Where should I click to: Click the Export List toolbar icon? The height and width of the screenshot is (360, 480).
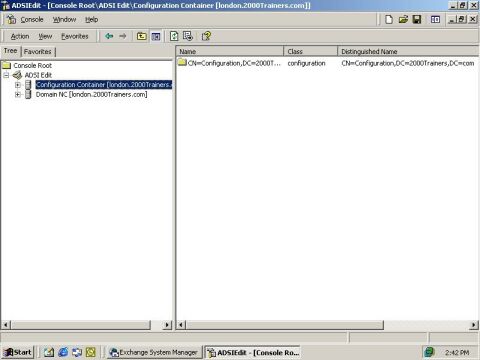(188, 36)
